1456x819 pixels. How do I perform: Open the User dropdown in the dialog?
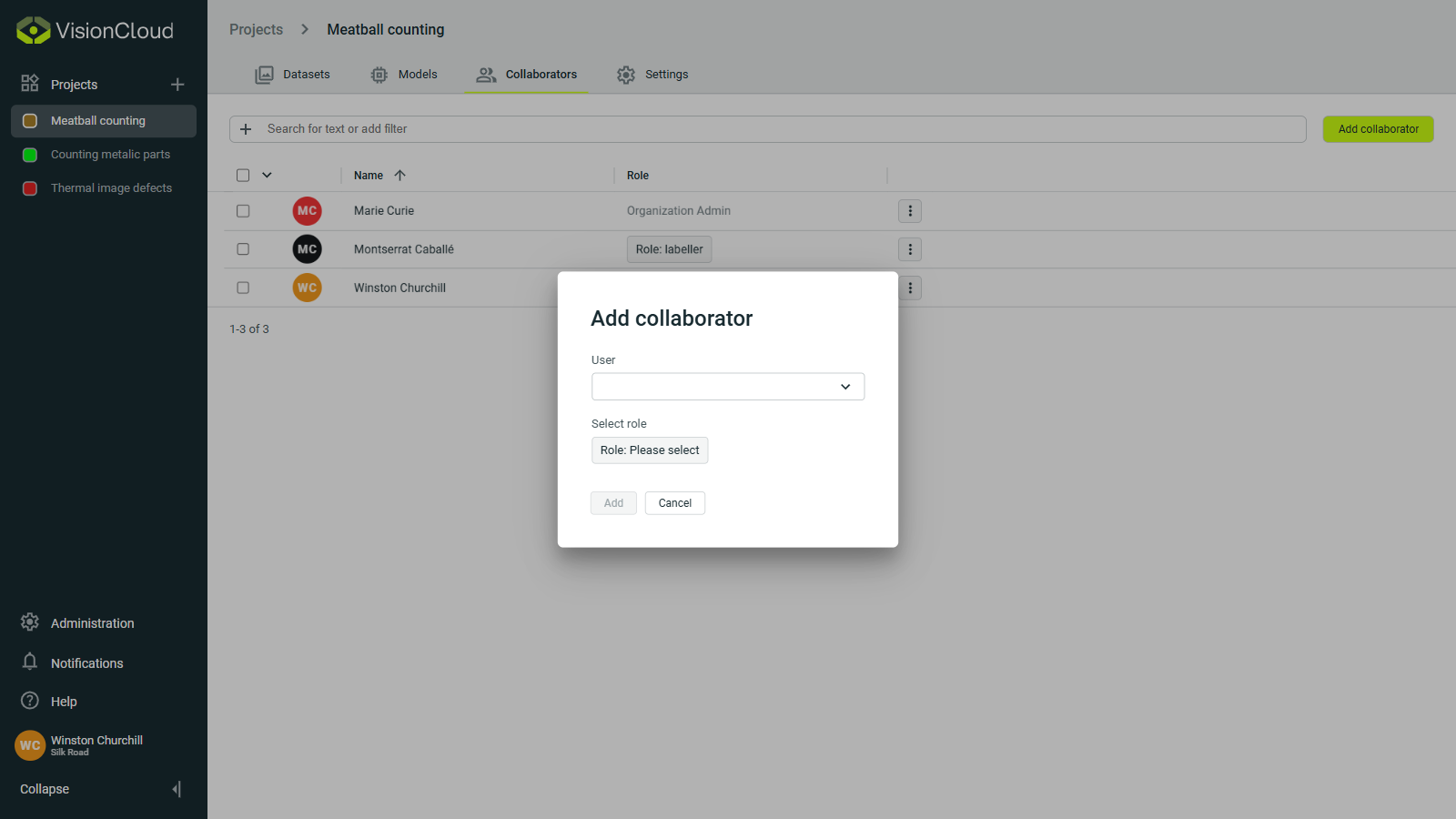(x=727, y=386)
